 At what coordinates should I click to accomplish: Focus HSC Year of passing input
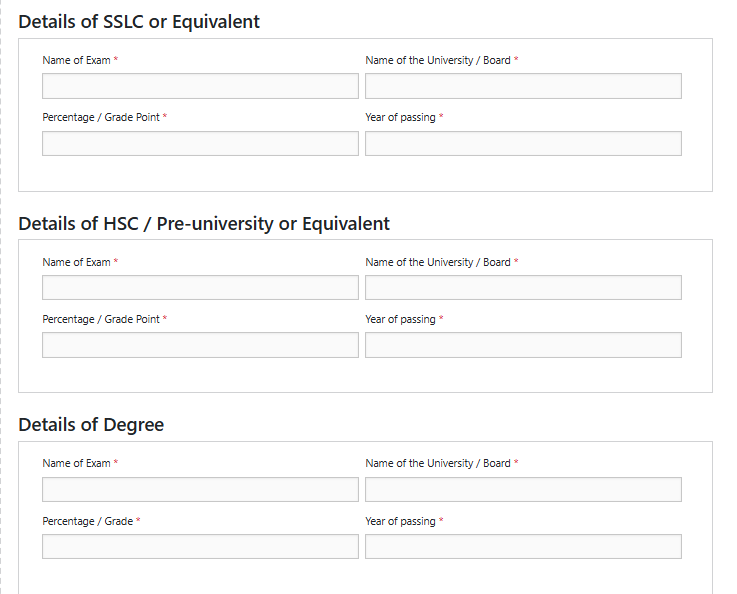pyautogui.click(x=523, y=345)
